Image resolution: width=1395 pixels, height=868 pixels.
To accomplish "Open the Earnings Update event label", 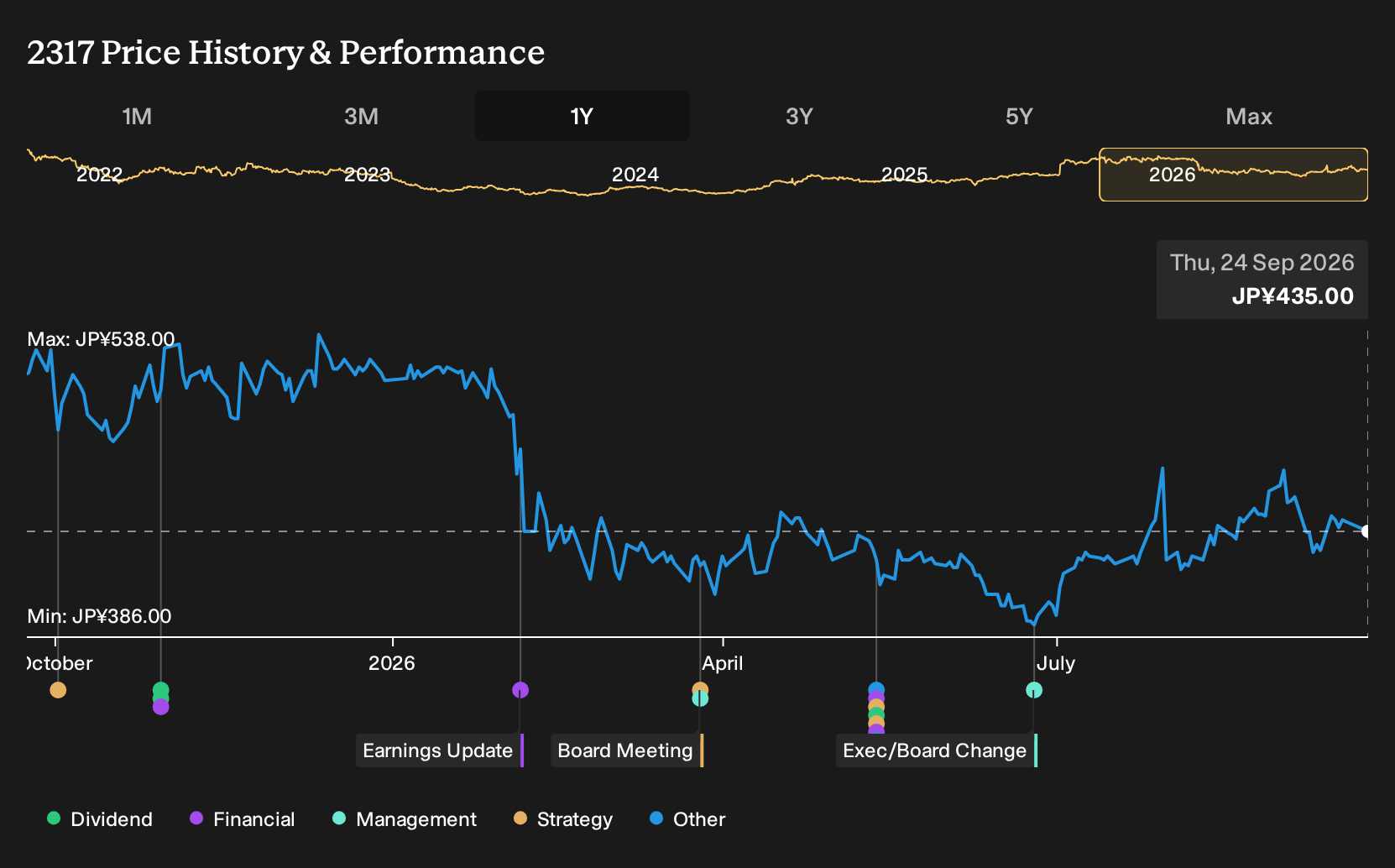I will tap(440, 750).
